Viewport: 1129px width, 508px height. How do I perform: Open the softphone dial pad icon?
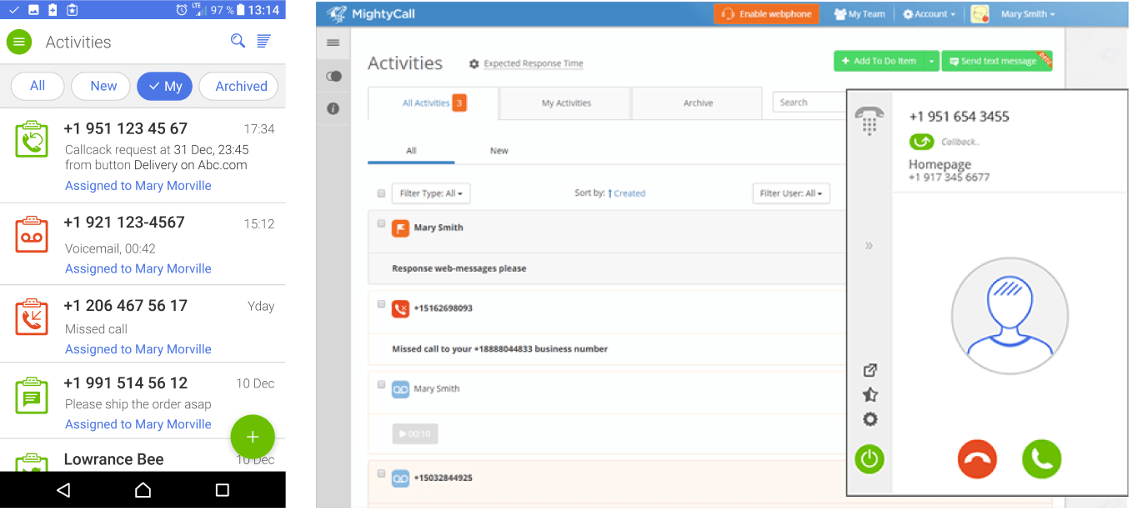coord(869,121)
